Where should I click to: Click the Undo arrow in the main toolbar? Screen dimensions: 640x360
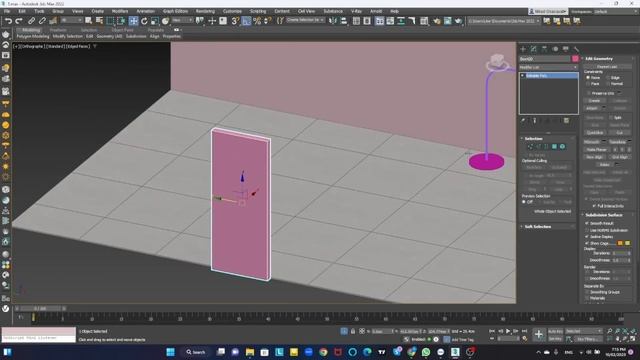pos(8,21)
